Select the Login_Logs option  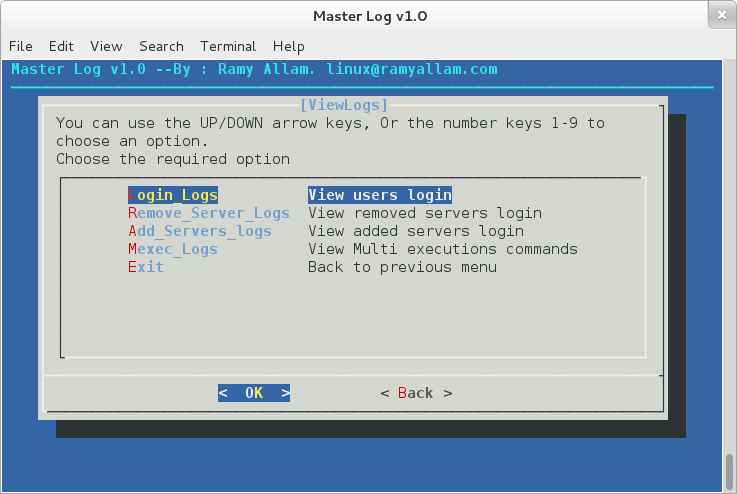[x=173, y=195]
